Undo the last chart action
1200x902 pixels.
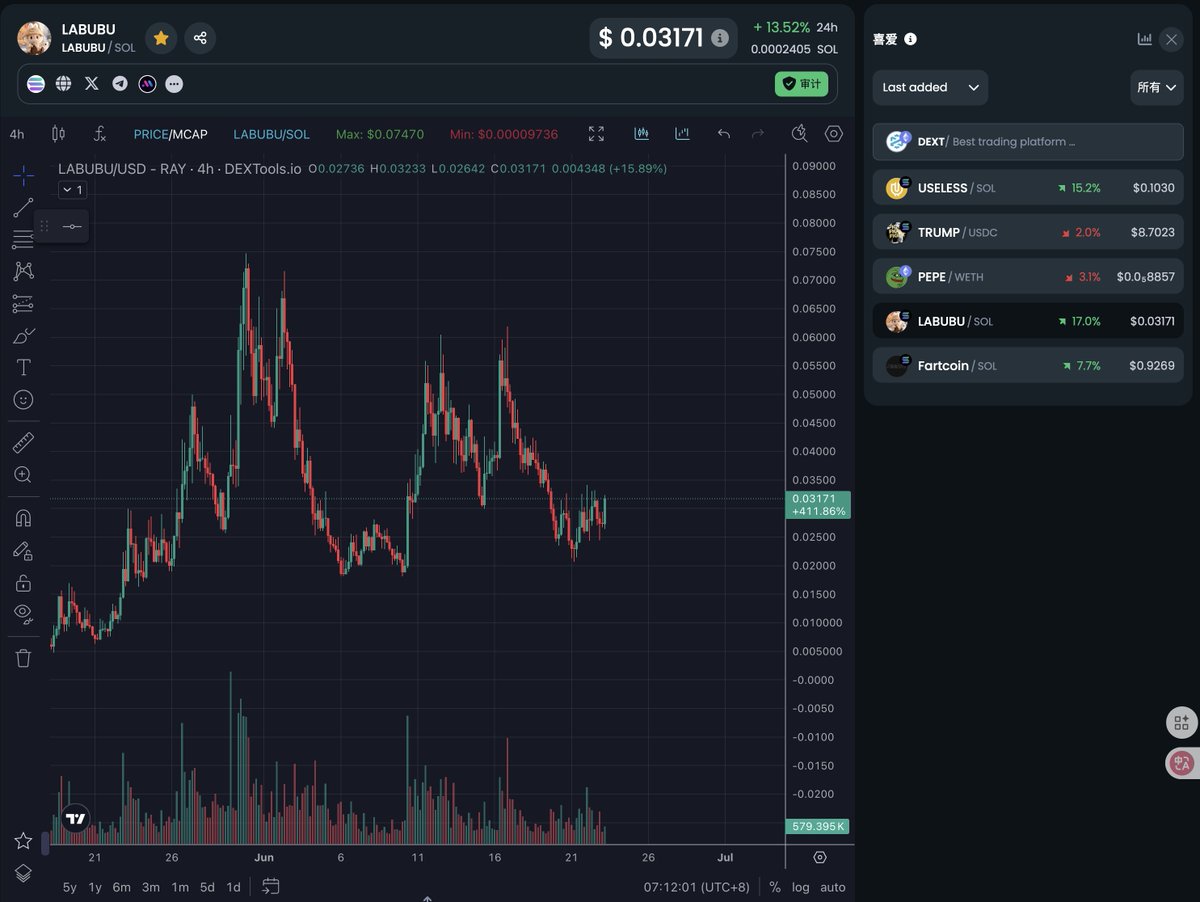(x=724, y=134)
